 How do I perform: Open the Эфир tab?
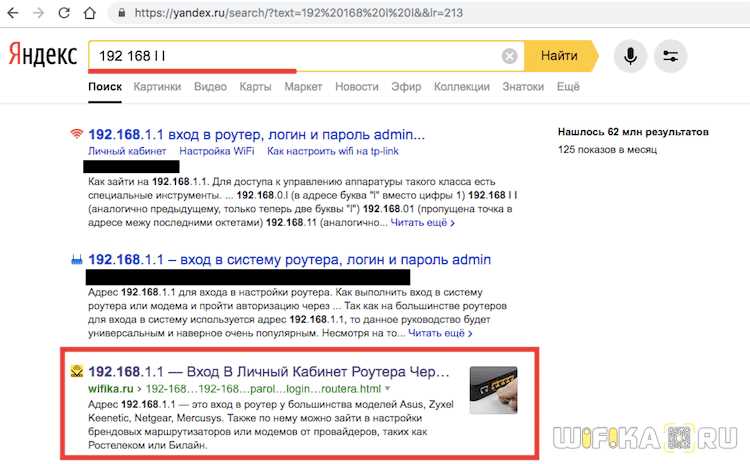click(x=406, y=87)
